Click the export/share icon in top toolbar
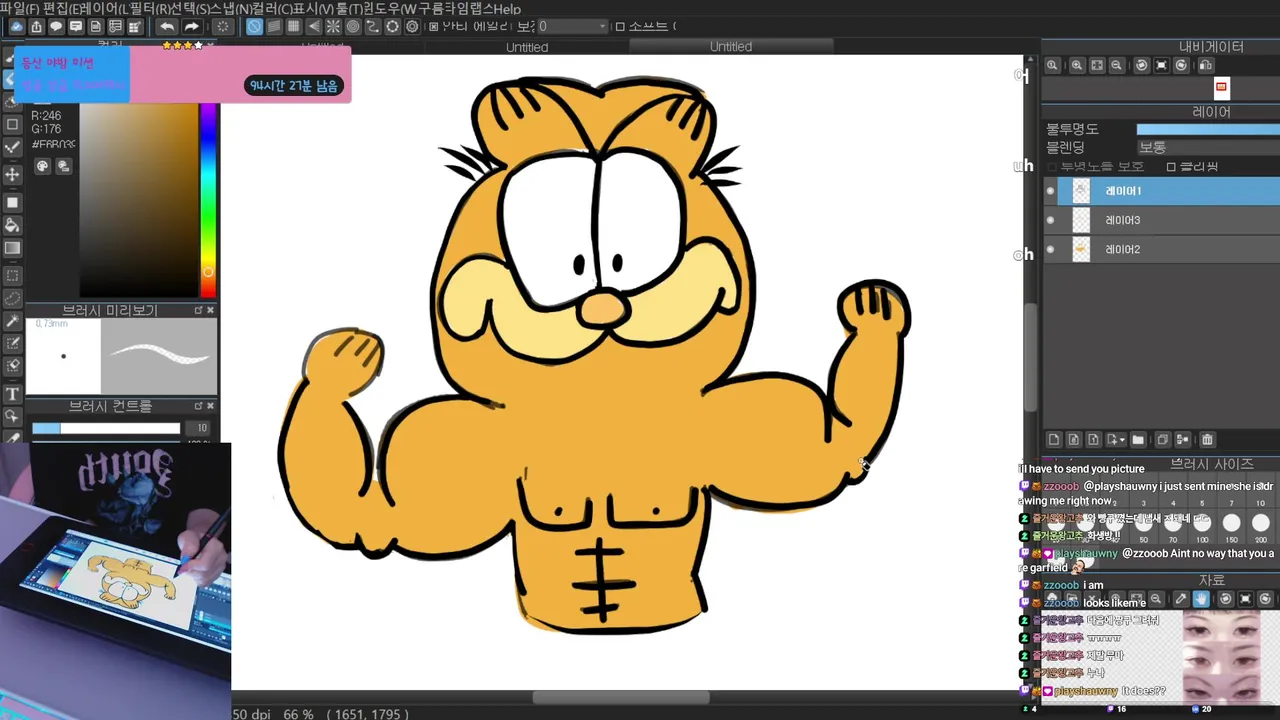Image resolution: width=1280 pixels, height=720 pixels. coord(37,27)
